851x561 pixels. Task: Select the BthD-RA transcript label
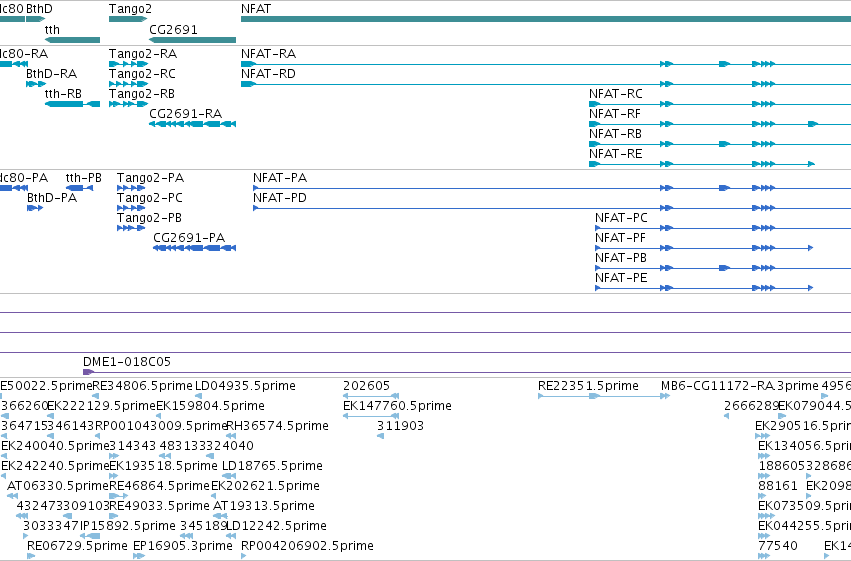(x=52, y=74)
